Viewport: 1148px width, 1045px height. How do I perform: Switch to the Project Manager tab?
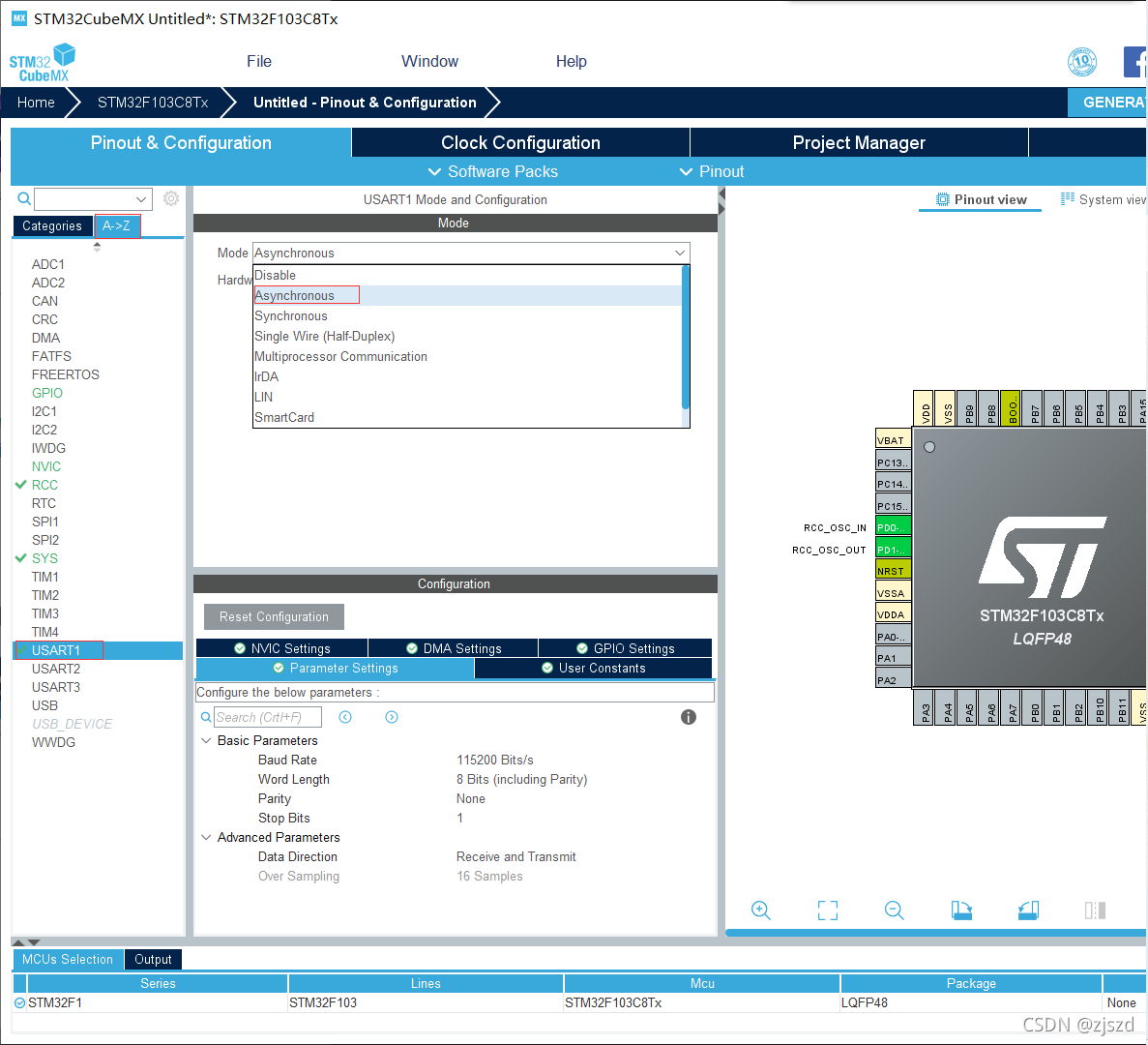coord(859,143)
